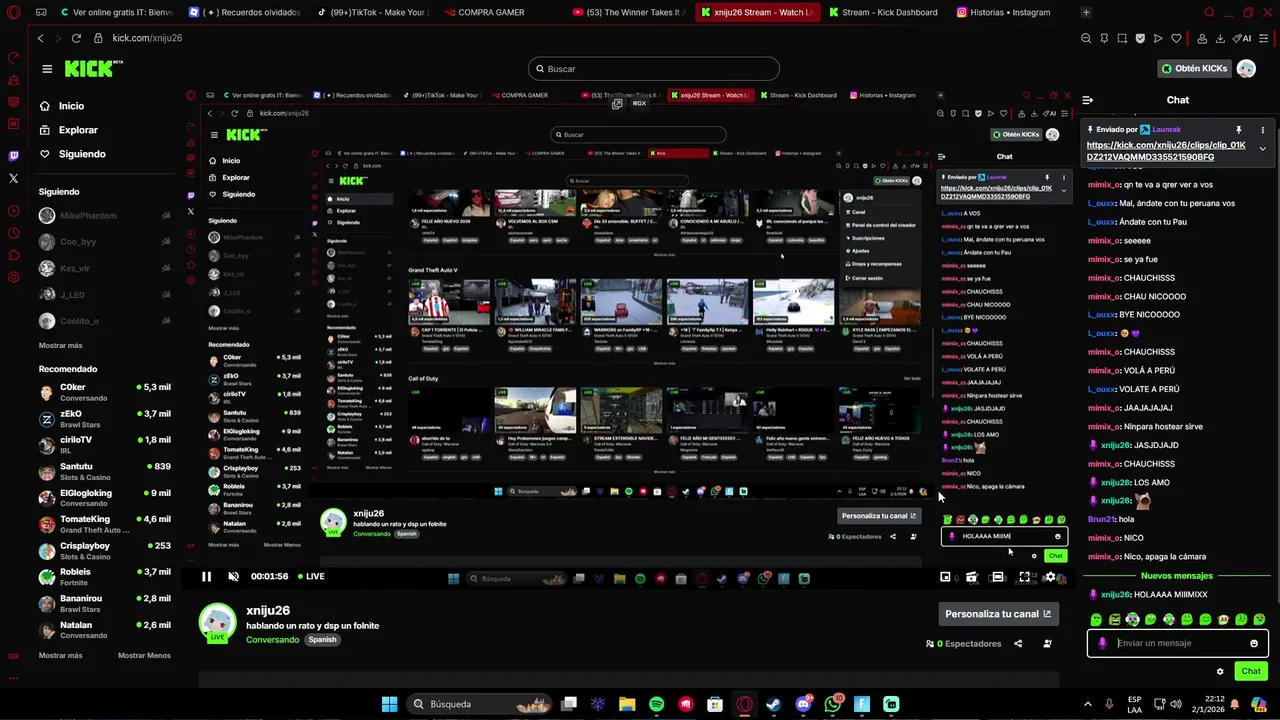
Task: Open WhatsApp from the taskbar
Action: click(833, 704)
